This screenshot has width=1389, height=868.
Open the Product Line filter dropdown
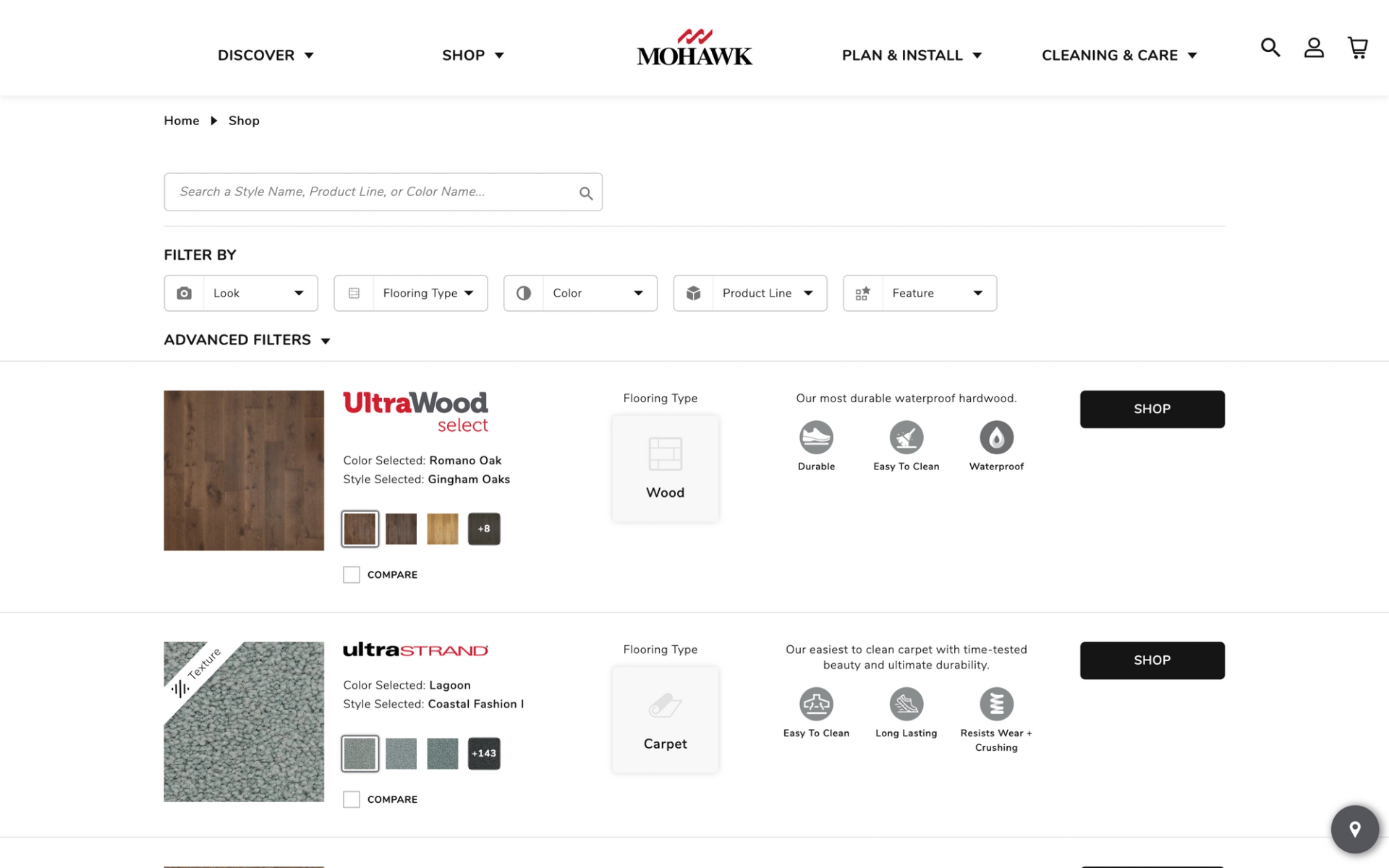point(749,293)
